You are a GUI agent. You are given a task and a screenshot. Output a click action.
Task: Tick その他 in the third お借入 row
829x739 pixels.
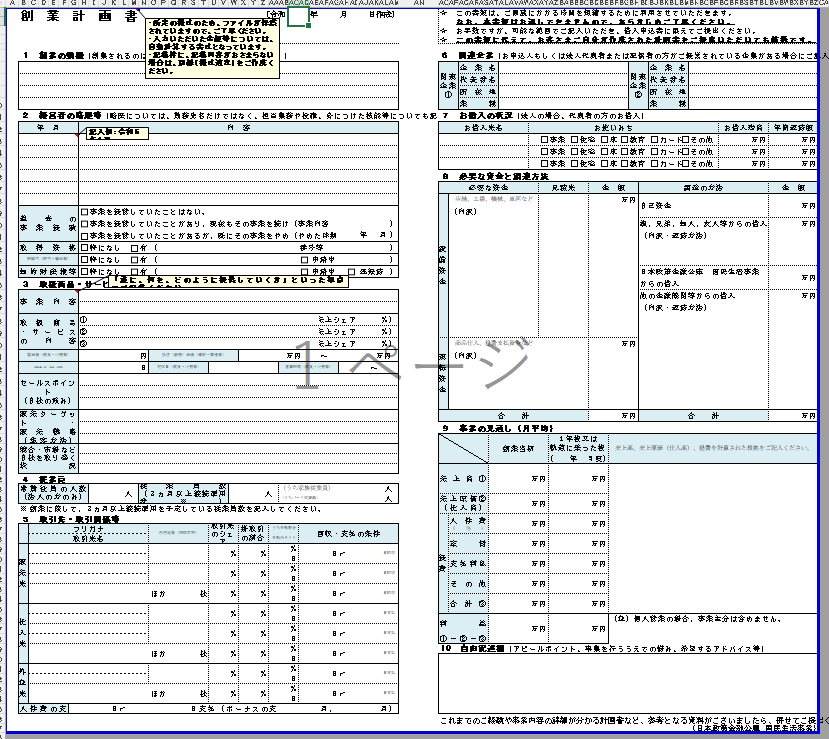tap(685, 164)
